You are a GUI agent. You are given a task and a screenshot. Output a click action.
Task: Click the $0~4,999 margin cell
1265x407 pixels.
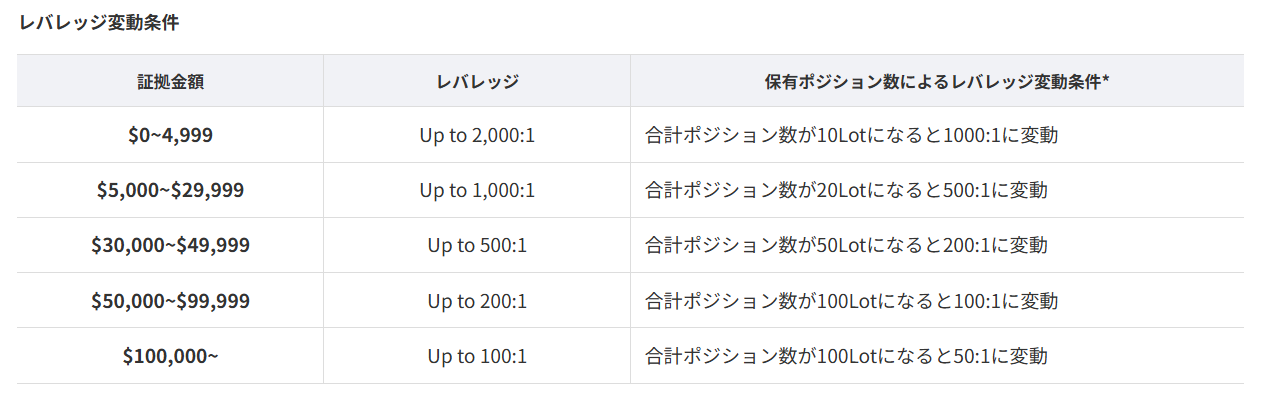(x=170, y=135)
